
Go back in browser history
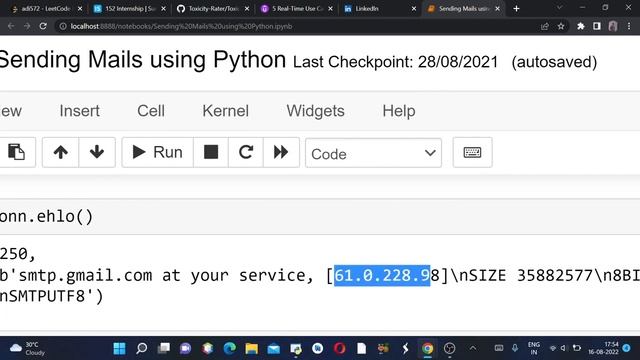[11, 26]
